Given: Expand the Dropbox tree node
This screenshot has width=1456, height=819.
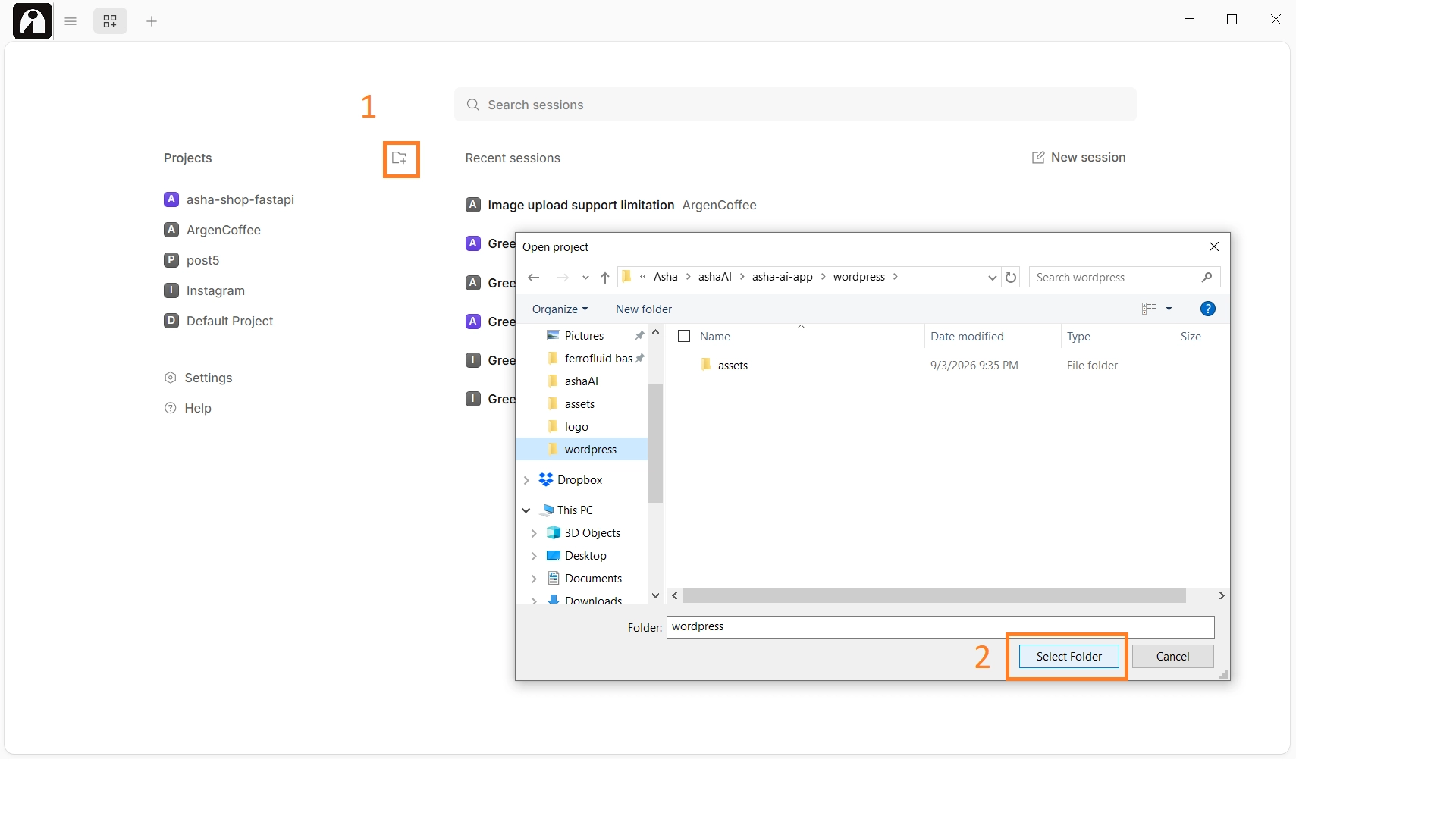Looking at the screenshot, I should [526, 480].
